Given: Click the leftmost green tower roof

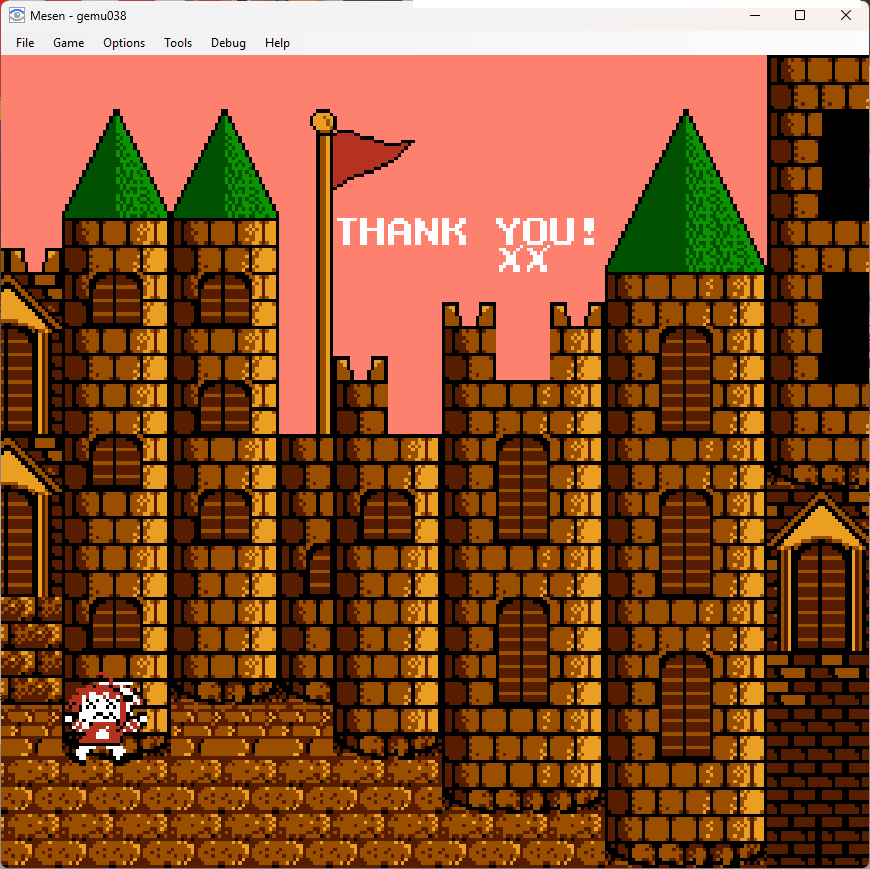Looking at the screenshot, I should tap(116, 163).
